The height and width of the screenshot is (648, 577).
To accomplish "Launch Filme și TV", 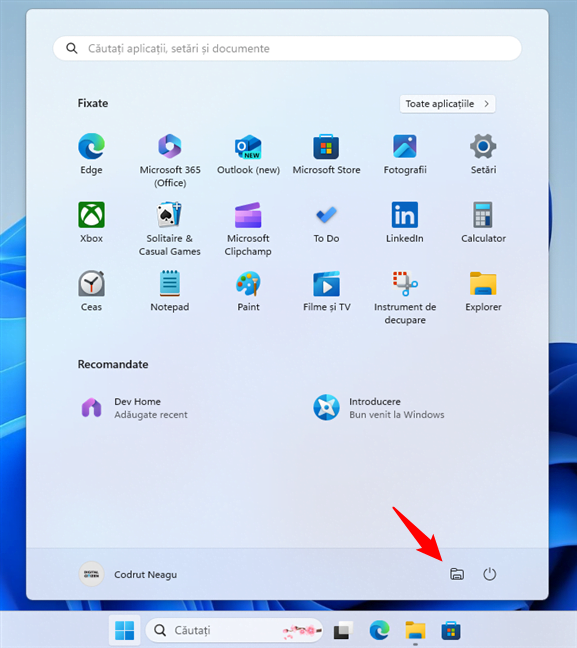I will pyautogui.click(x=327, y=291).
